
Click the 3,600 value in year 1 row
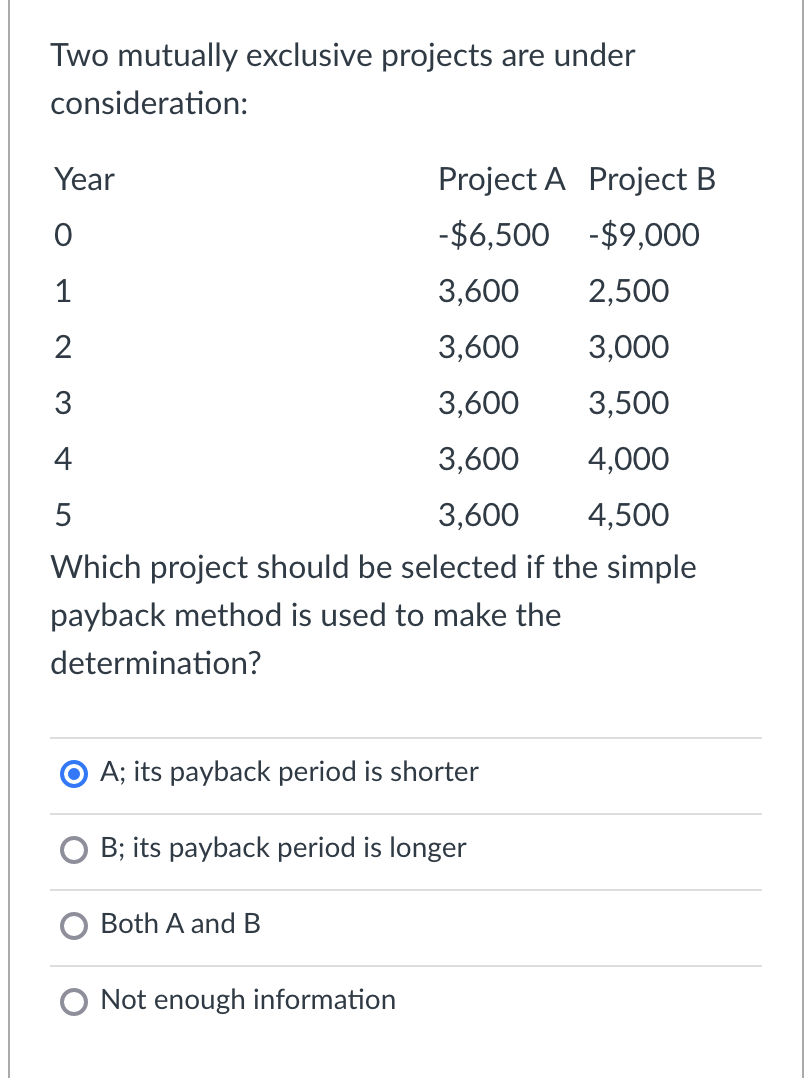[x=477, y=292]
